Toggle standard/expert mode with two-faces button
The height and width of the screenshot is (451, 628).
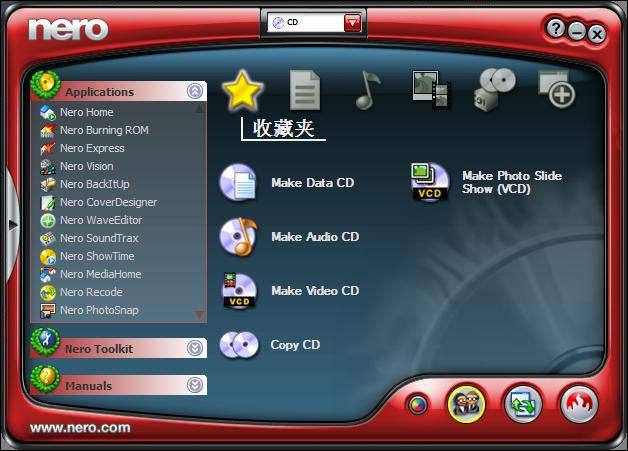coord(465,403)
